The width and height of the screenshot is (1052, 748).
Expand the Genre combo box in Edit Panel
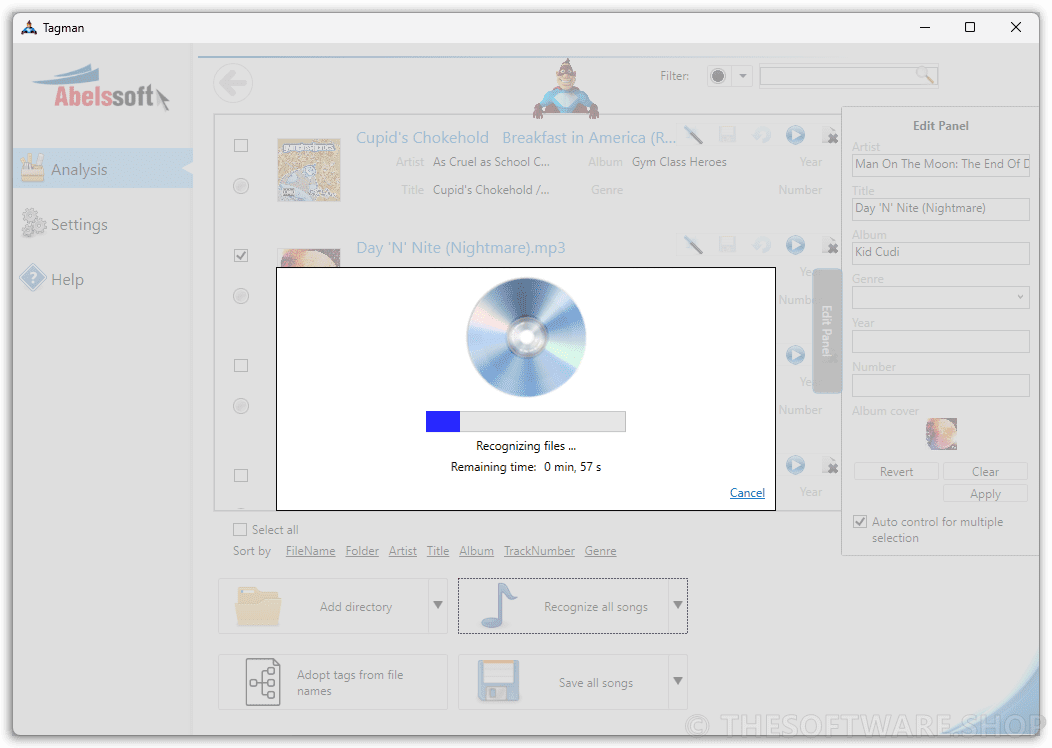click(x=1020, y=297)
